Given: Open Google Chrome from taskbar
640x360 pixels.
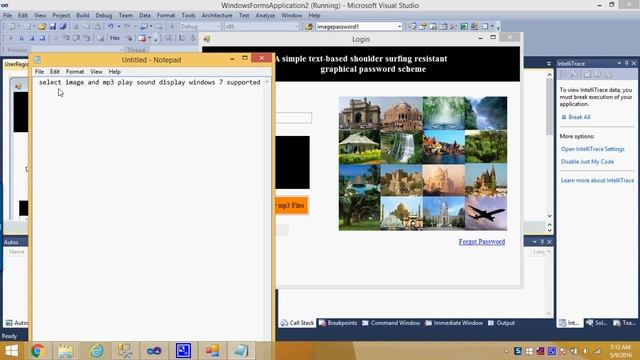Looking at the screenshot, I should pos(38,351).
